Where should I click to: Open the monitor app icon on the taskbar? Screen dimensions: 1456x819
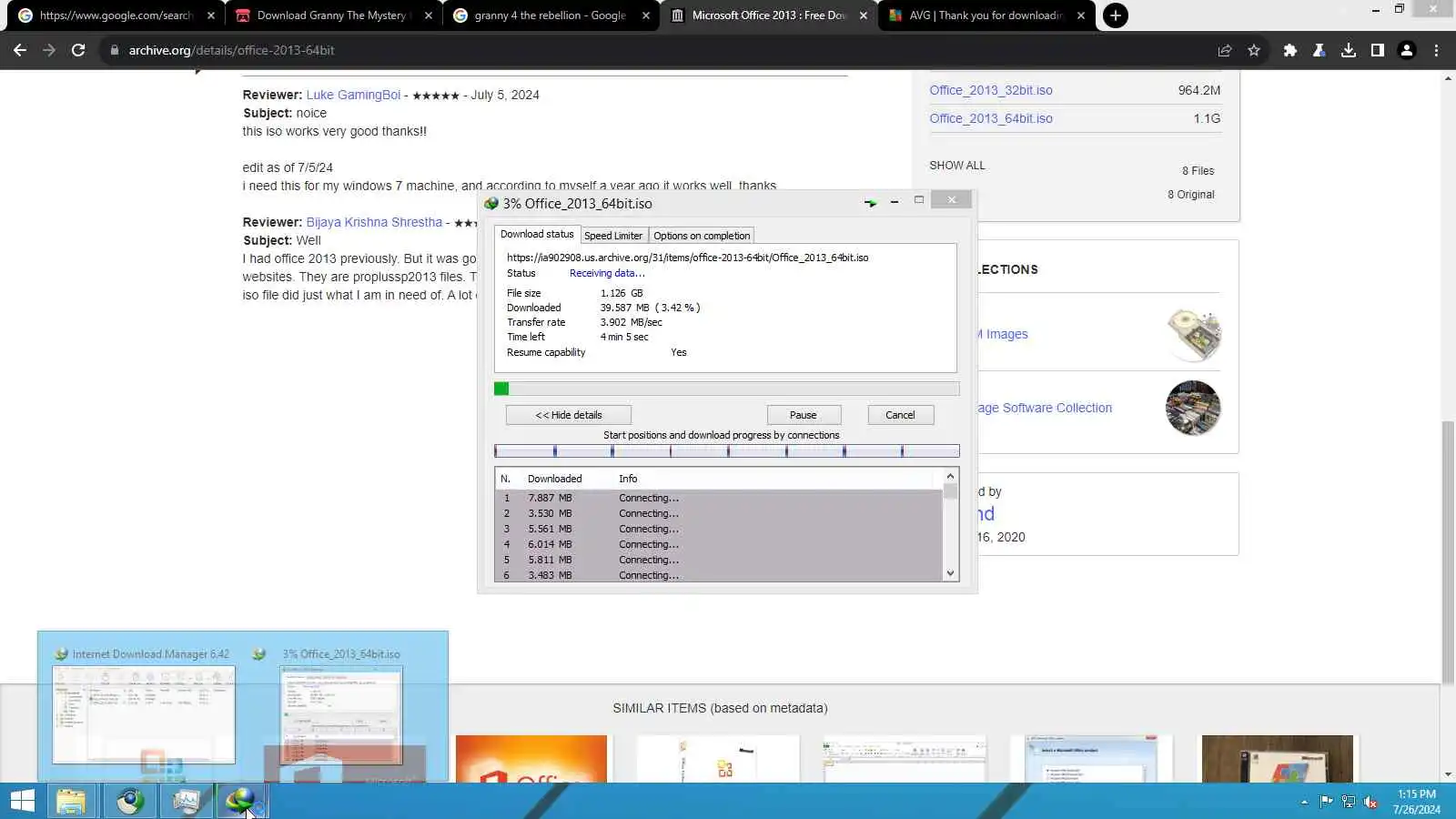[186, 801]
